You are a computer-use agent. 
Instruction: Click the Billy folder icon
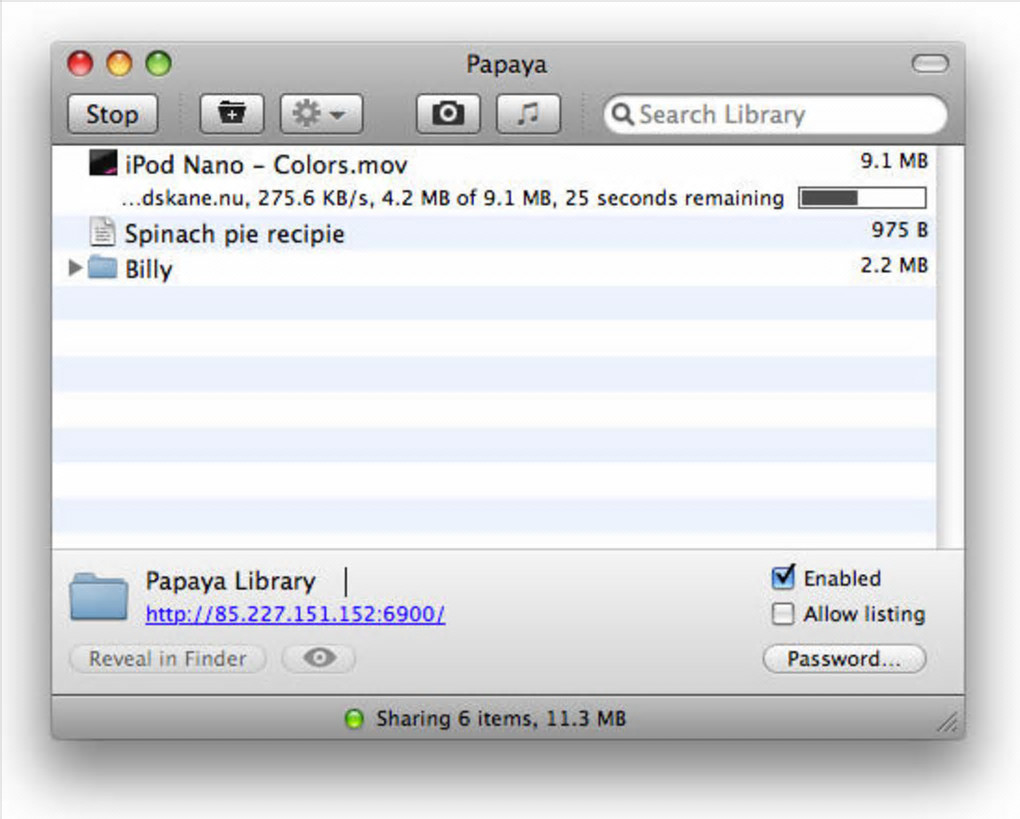102,267
